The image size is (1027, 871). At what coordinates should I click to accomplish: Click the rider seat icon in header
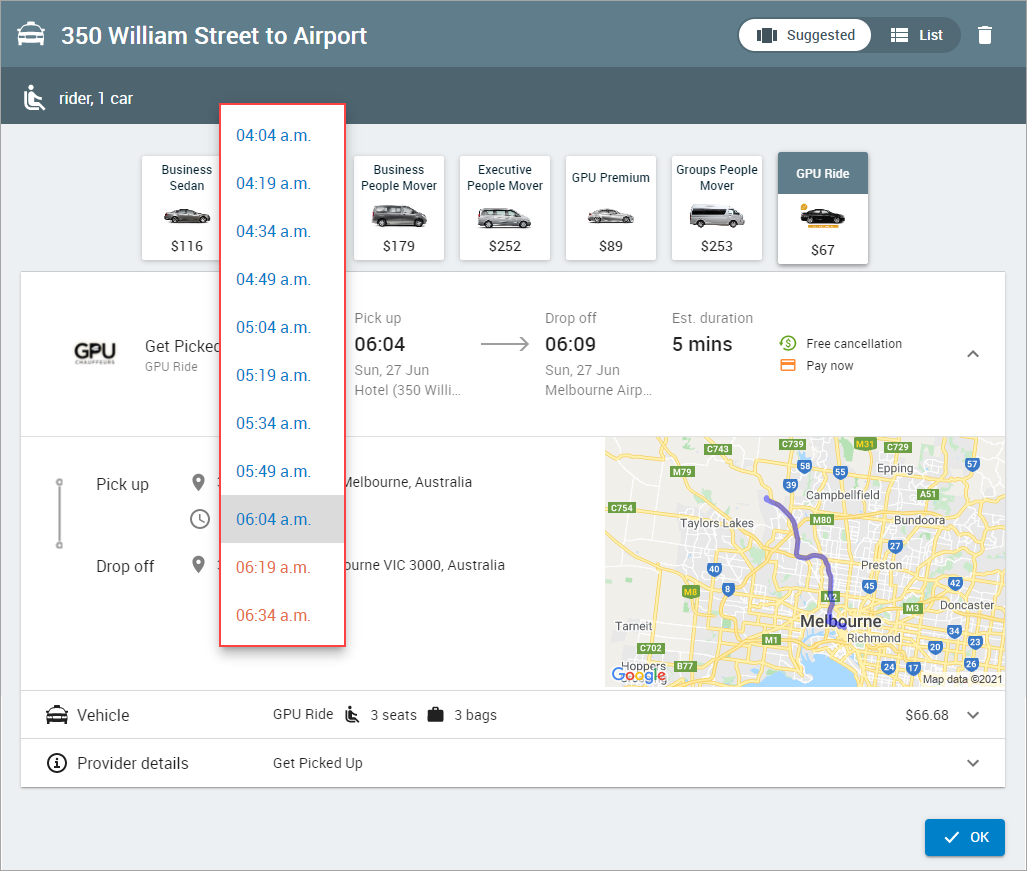pos(34,98)
